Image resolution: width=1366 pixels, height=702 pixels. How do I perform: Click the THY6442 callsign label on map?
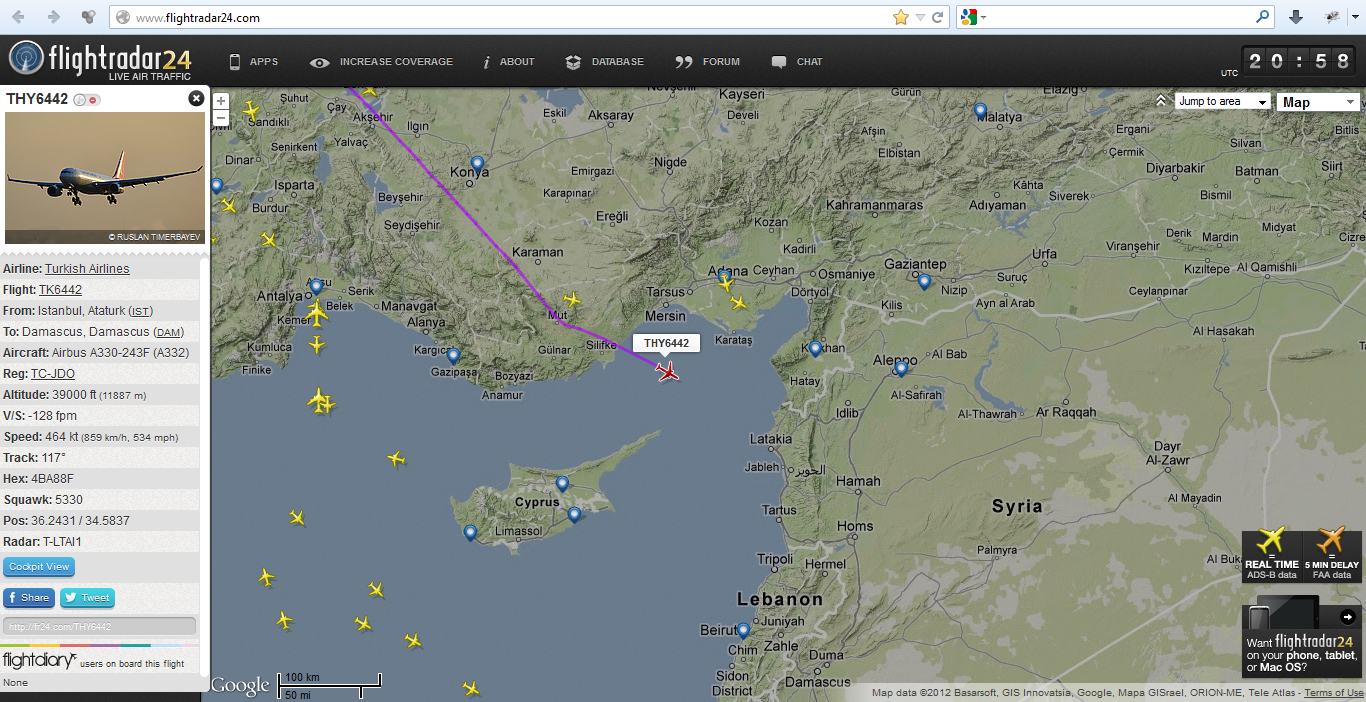pos(666,343)
